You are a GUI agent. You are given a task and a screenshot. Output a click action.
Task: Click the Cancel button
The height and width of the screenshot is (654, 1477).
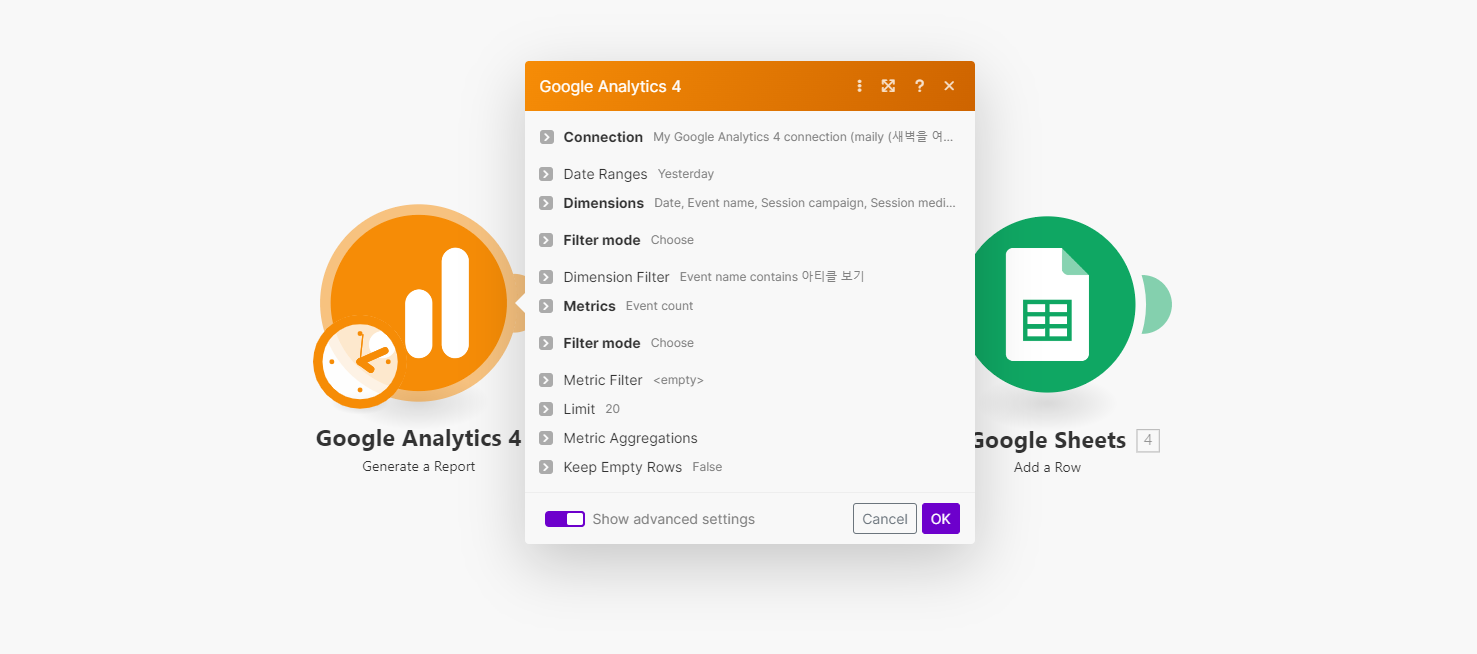[885, 518]
